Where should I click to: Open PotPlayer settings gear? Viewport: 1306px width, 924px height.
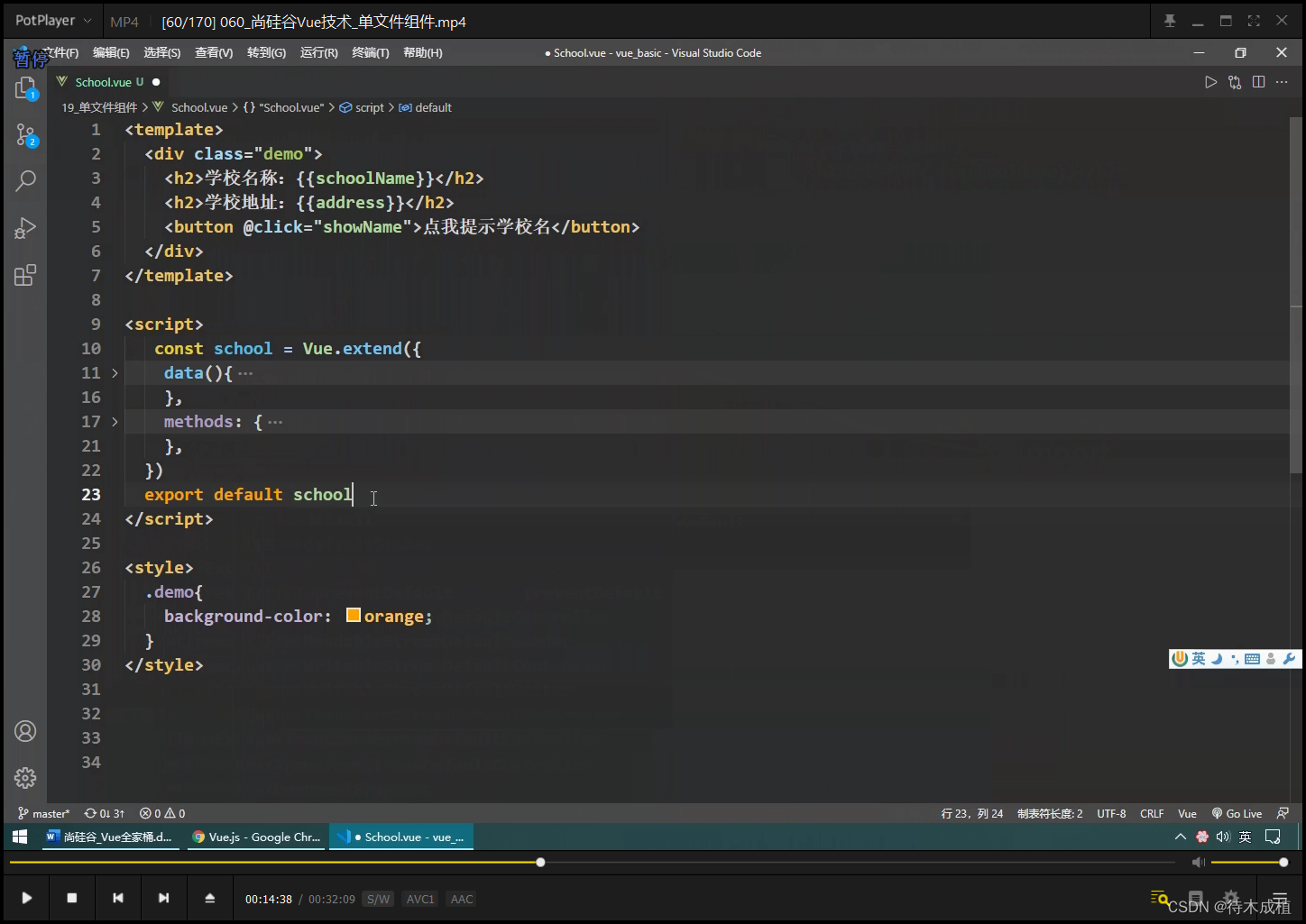(x=1231, y=898)
